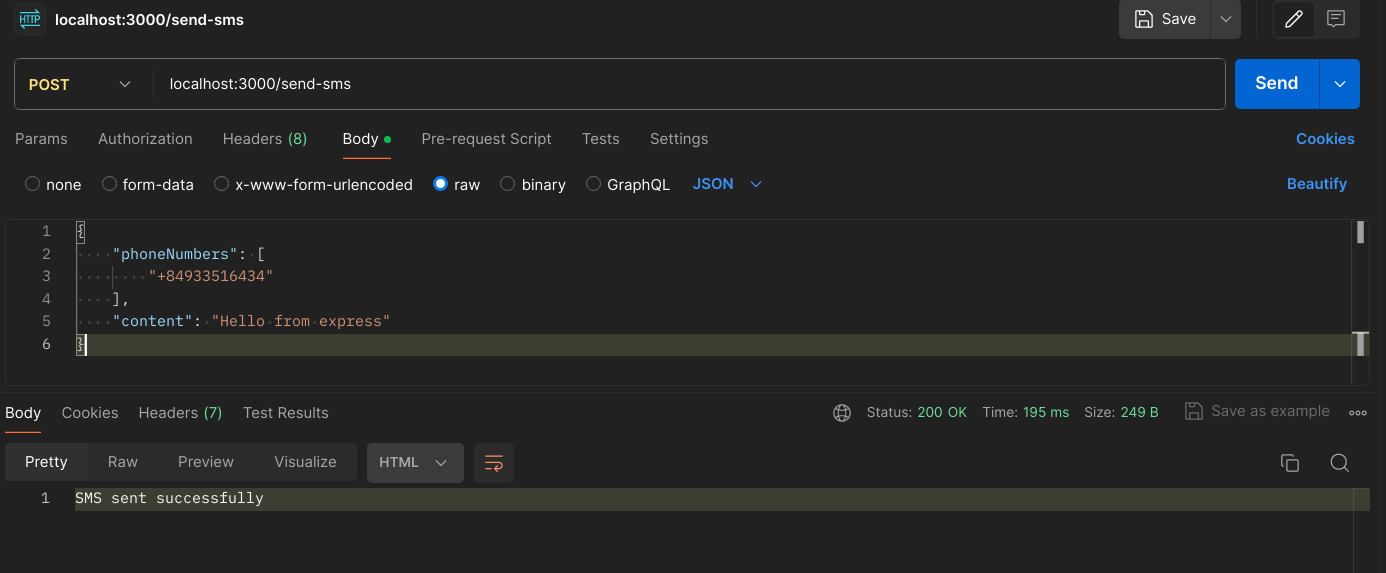Select the form-data radio button
Image resolution: width=1386 pixels, height=573 pixels.
pos(110,184)
